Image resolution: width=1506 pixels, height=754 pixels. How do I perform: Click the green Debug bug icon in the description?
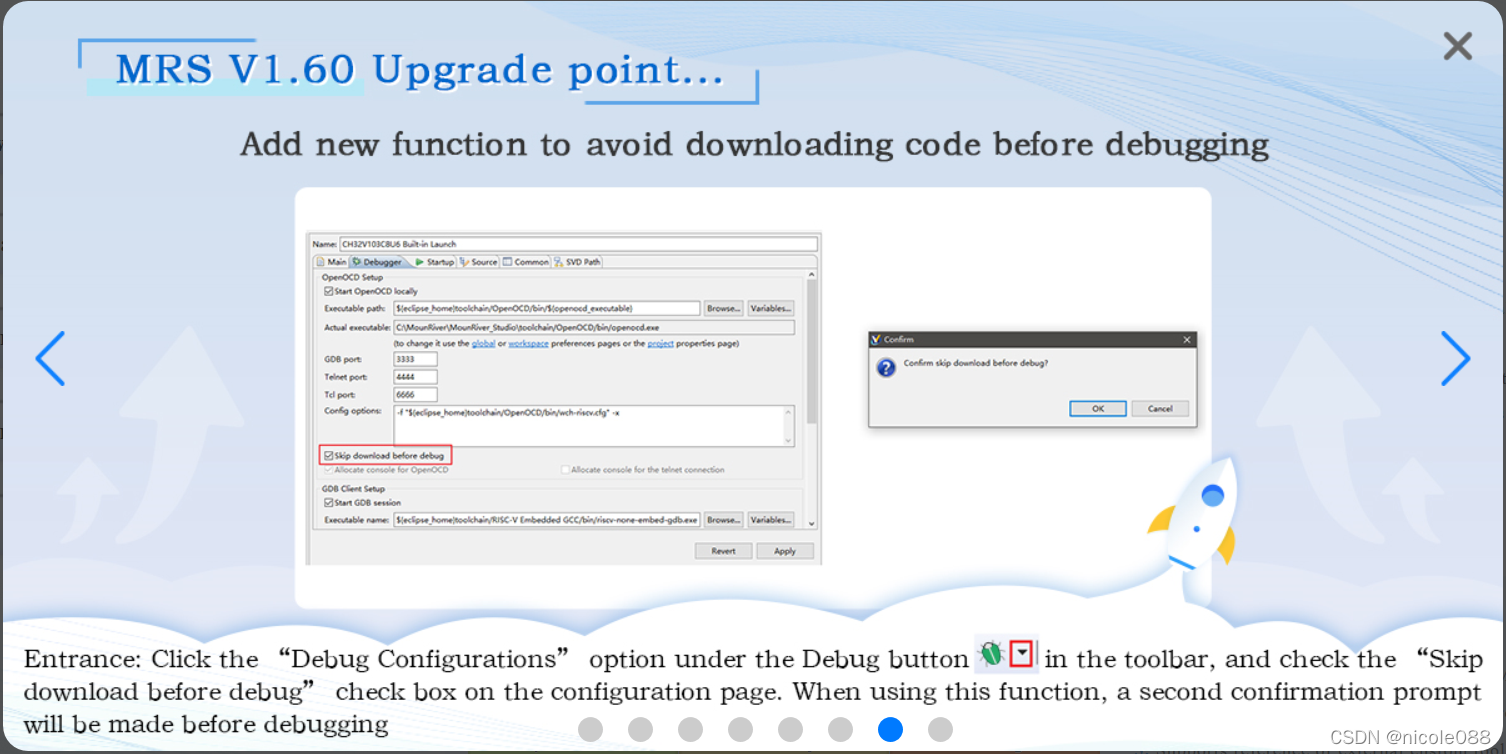click(991, 655)
